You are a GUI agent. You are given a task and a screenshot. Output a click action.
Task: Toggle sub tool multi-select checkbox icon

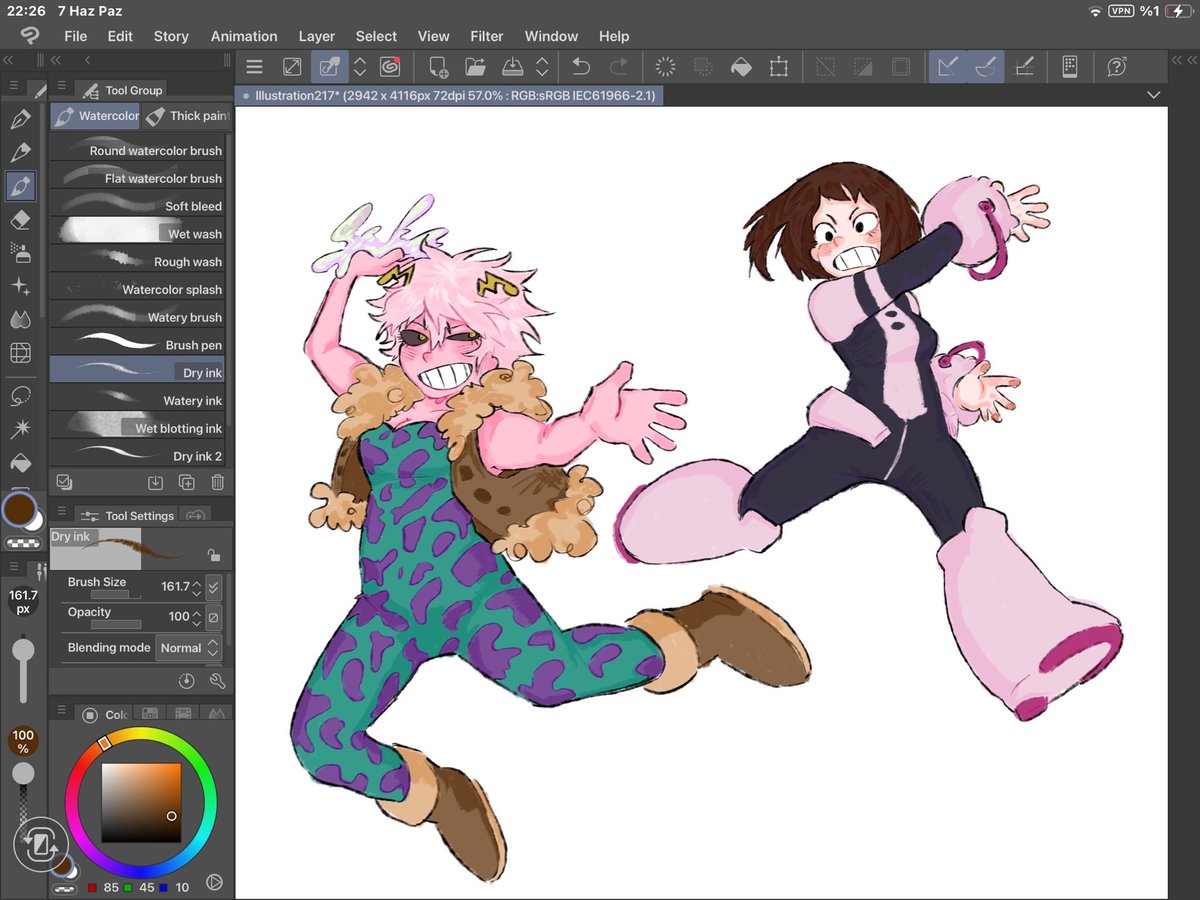(64, 482)
